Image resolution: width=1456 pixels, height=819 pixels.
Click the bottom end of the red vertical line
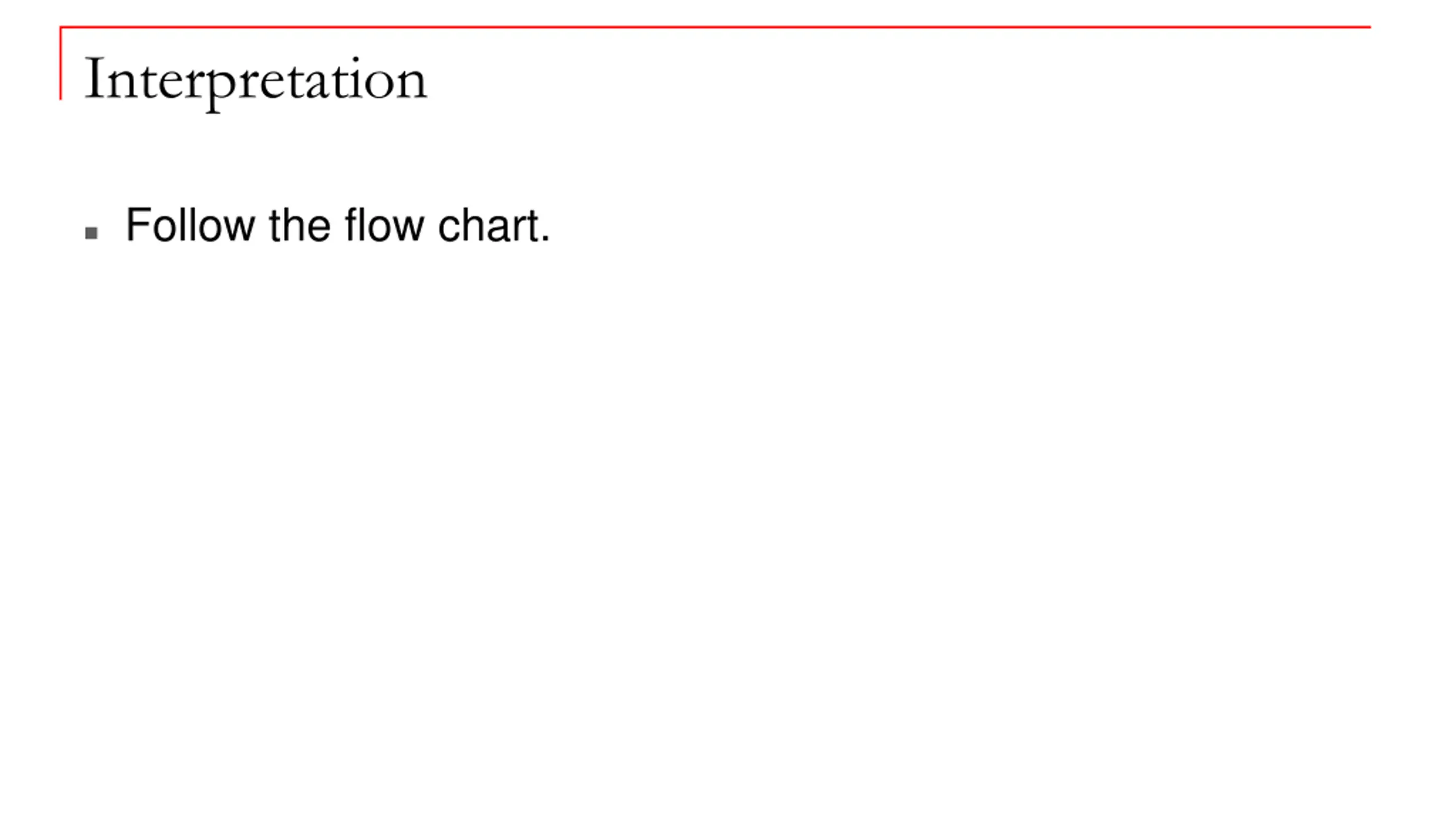61,97
